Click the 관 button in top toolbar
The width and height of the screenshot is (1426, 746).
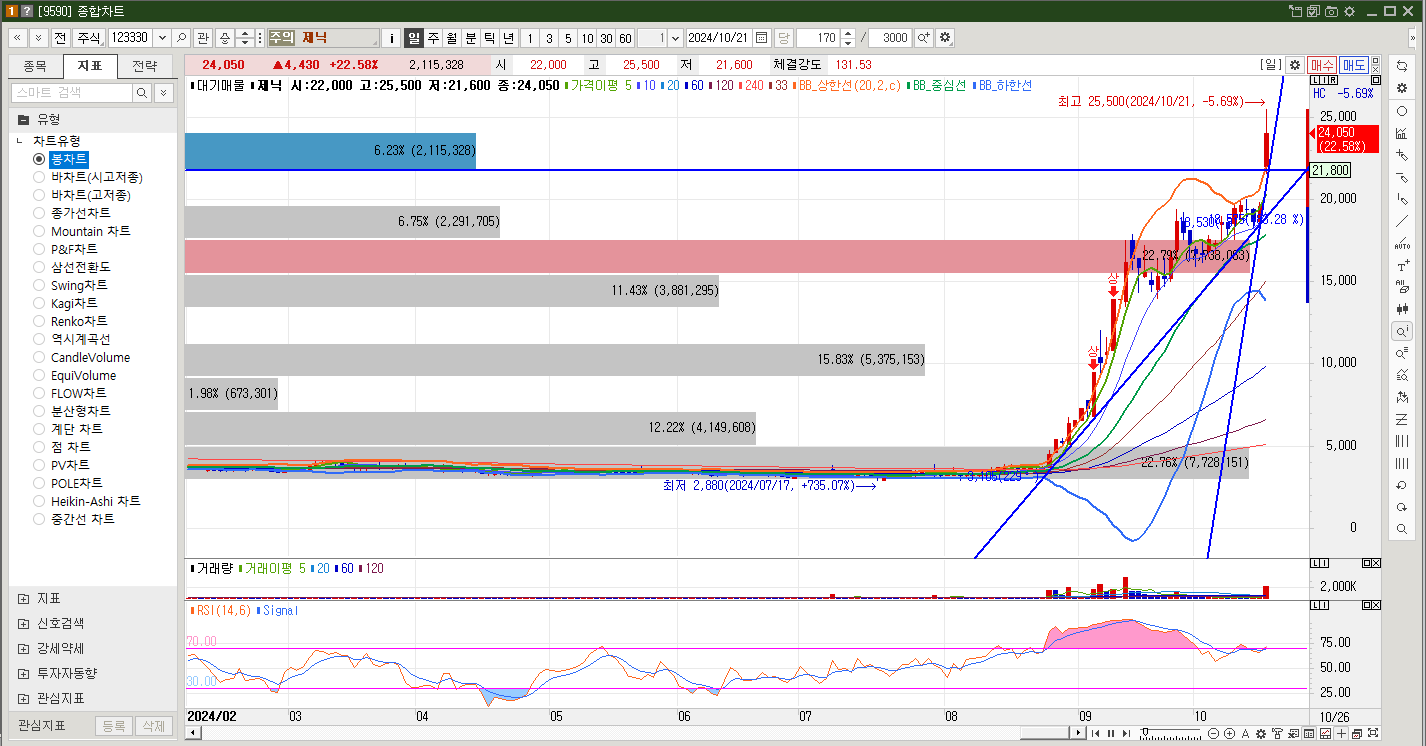point(203,38)
